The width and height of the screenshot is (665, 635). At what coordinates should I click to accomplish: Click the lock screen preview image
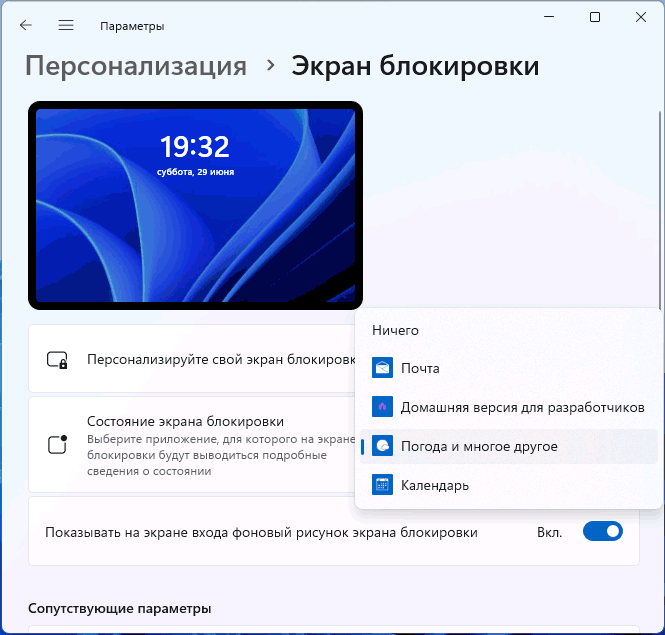pos(195,205)
